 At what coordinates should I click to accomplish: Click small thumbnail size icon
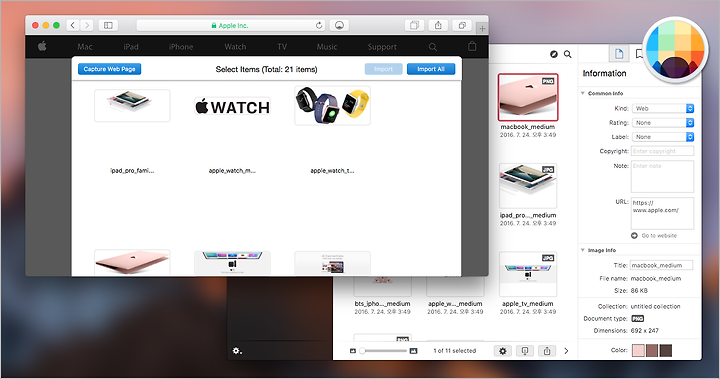pos(353,351)
